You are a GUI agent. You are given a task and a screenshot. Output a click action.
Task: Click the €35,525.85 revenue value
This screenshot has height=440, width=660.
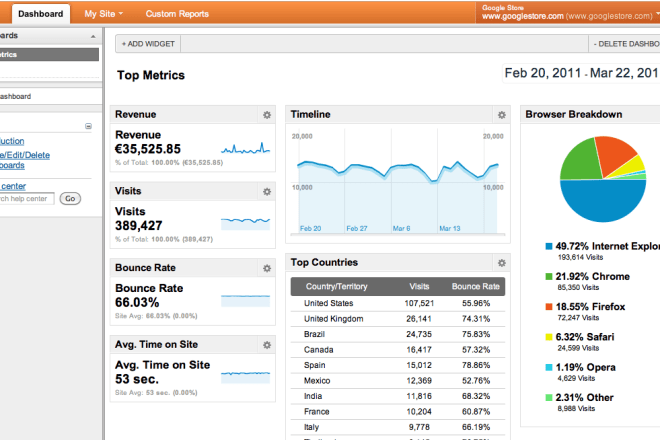[x=148, y=149]
